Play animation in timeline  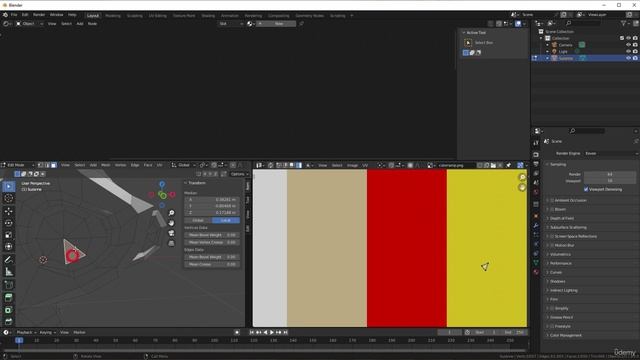click(x=272, y=332)
